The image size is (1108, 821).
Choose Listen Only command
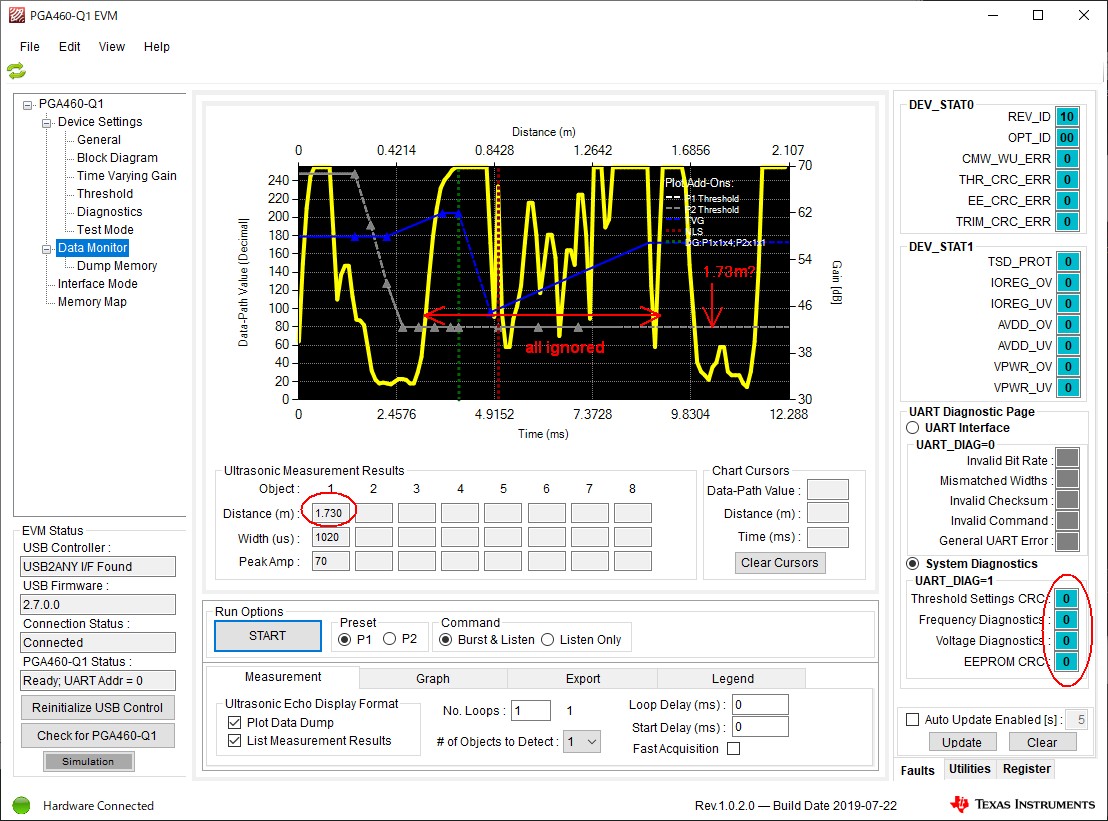tap(548, 639)
